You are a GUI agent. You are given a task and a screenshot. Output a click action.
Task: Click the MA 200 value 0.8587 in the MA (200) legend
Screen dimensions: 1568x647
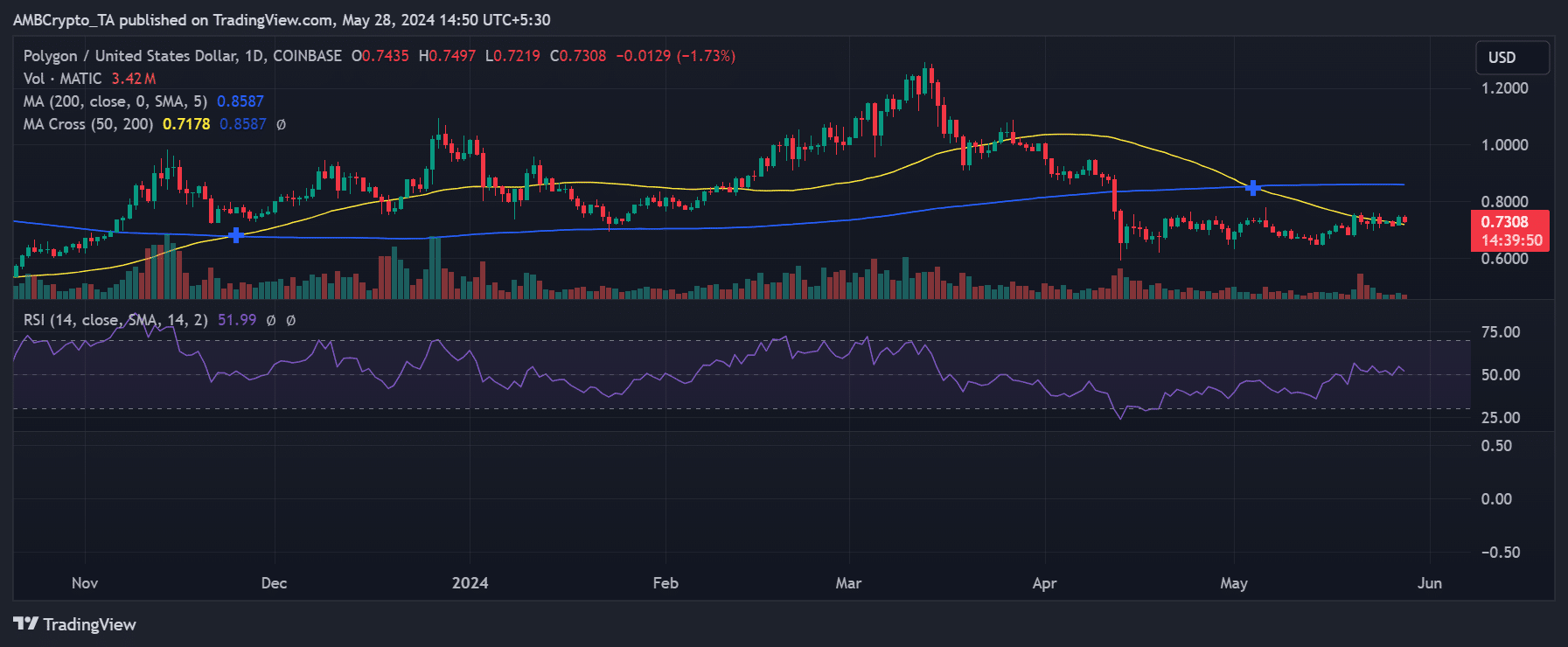[240, 101]
